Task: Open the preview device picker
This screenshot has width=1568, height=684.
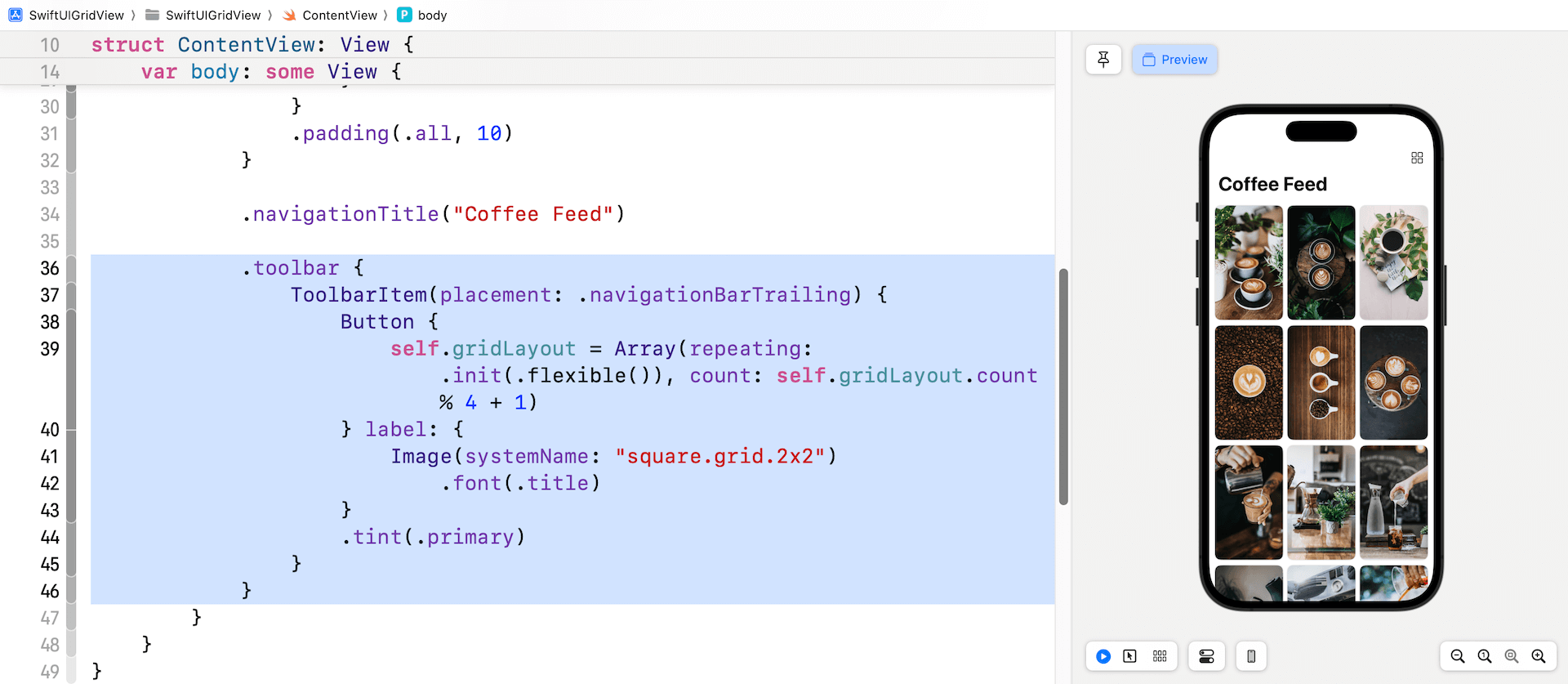Action: 1251,656
